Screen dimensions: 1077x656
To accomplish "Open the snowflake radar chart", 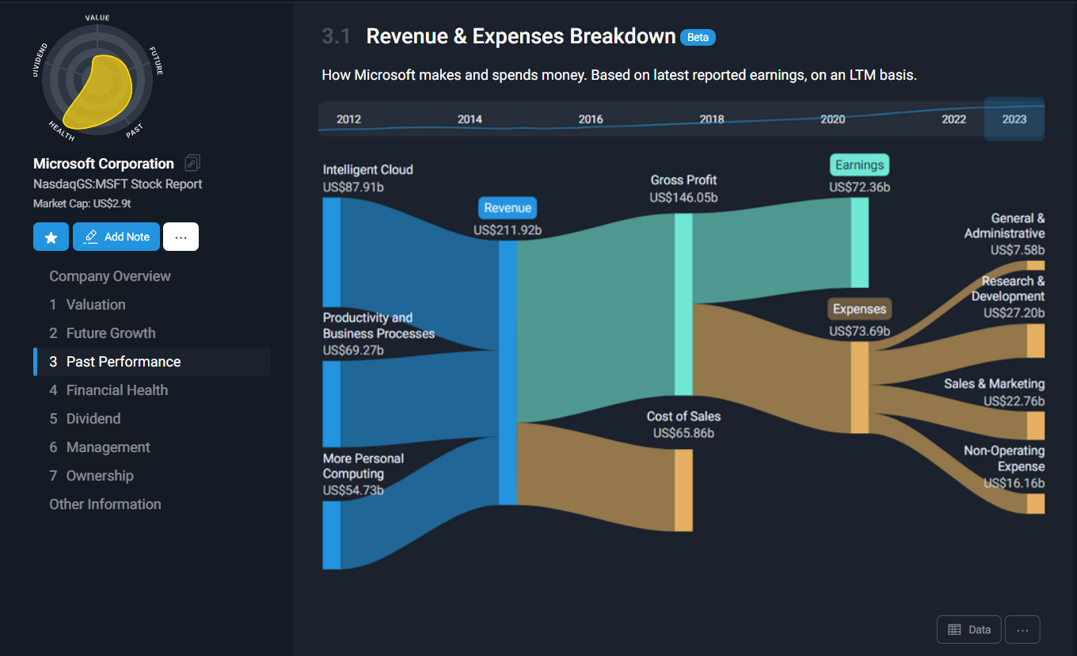I will (98, 81).
